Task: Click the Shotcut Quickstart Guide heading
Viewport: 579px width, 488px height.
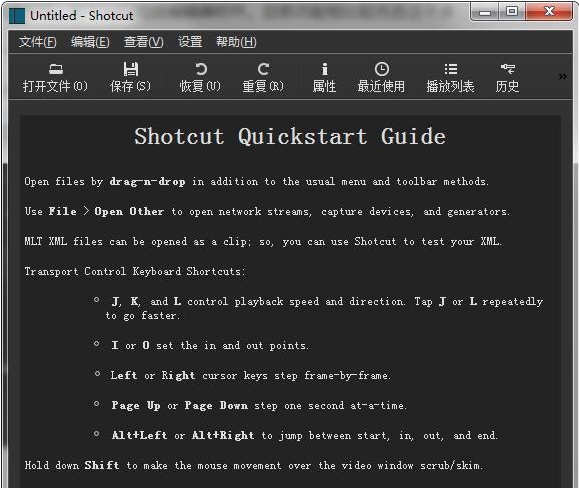Action: tap(290, 136)
